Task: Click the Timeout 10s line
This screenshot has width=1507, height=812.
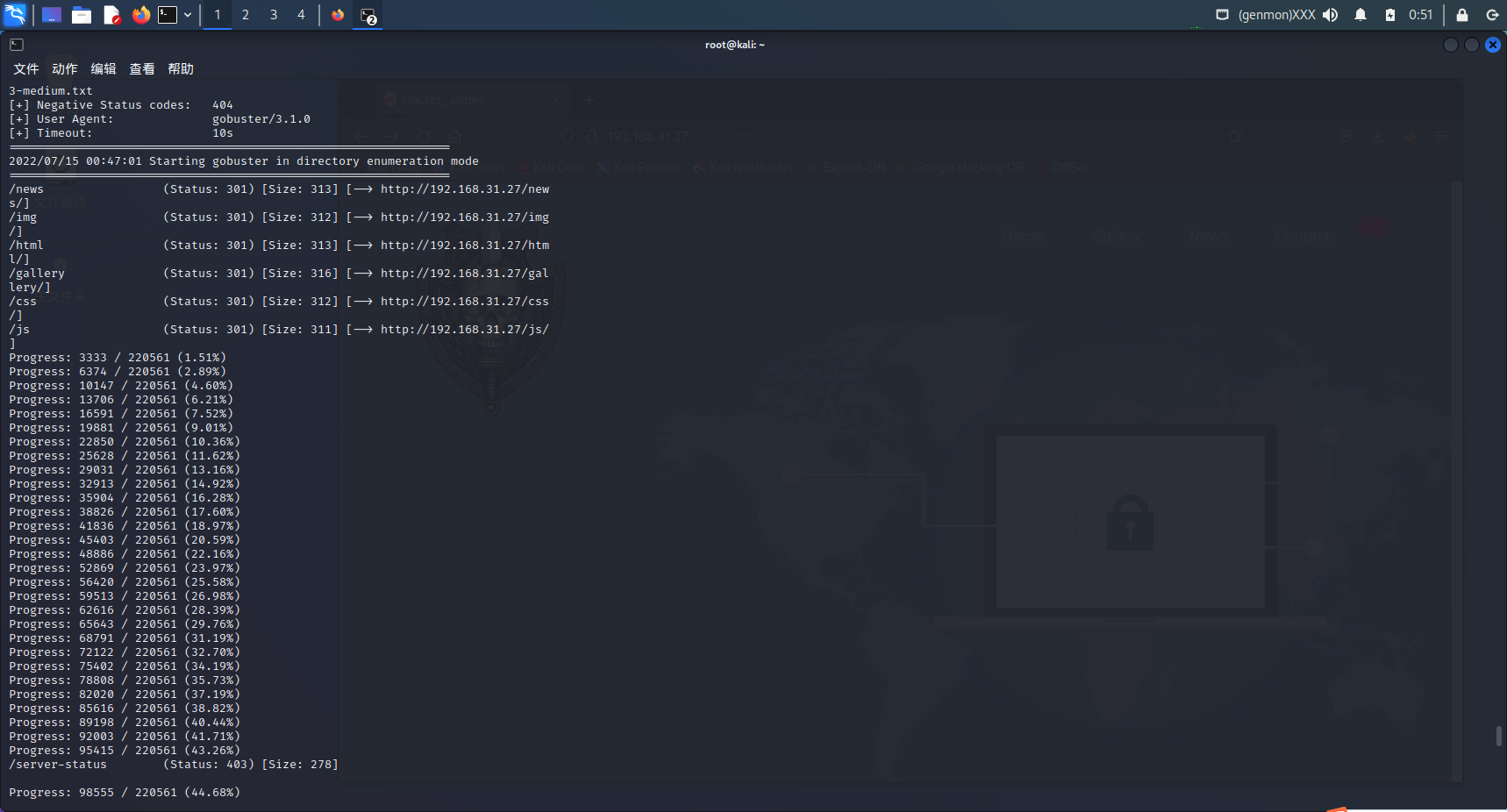Action: tap(121, 133)
